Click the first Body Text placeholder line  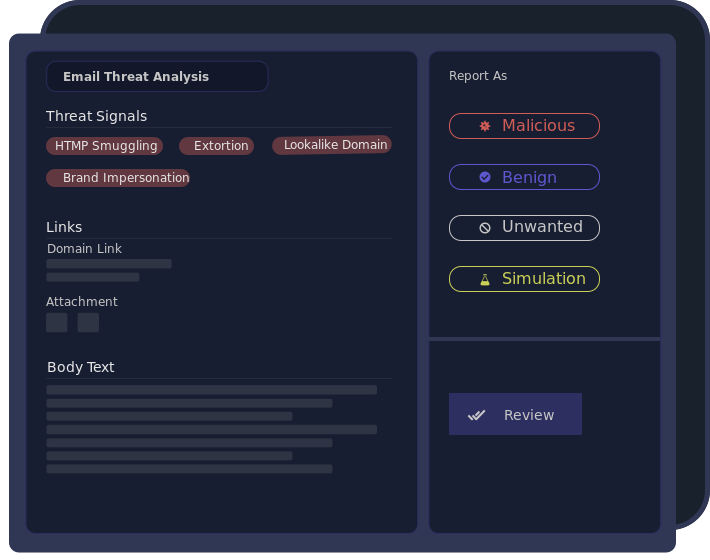(x=211, y=390)
